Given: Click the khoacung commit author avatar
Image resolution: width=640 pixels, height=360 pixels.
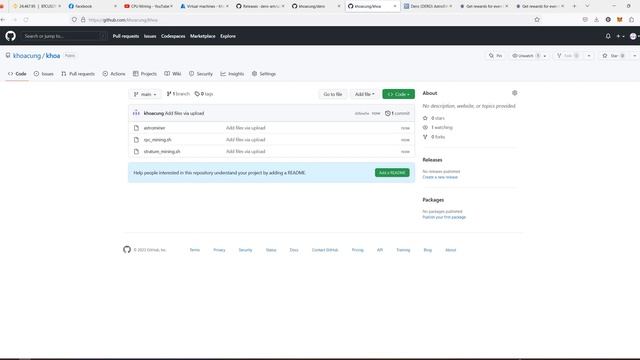Looking at the screenshot, I should click(136, 113).
